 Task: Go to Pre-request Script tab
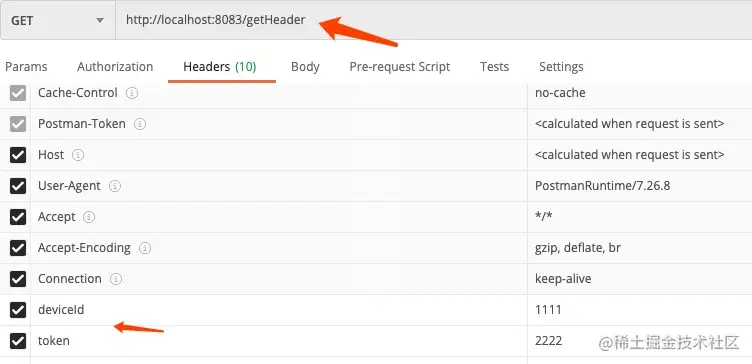400,67
